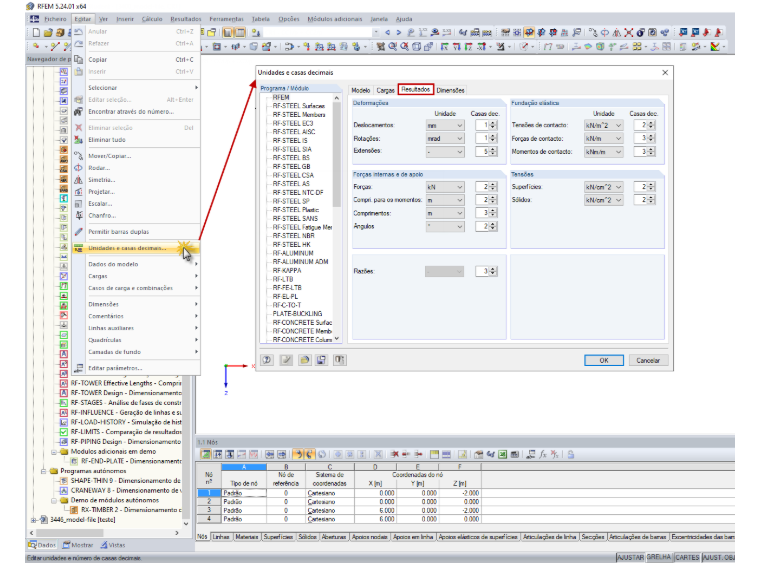Open the Ângulos unit dropdown
The height and width of the screenshot is (563, 760).
point(445,226)
